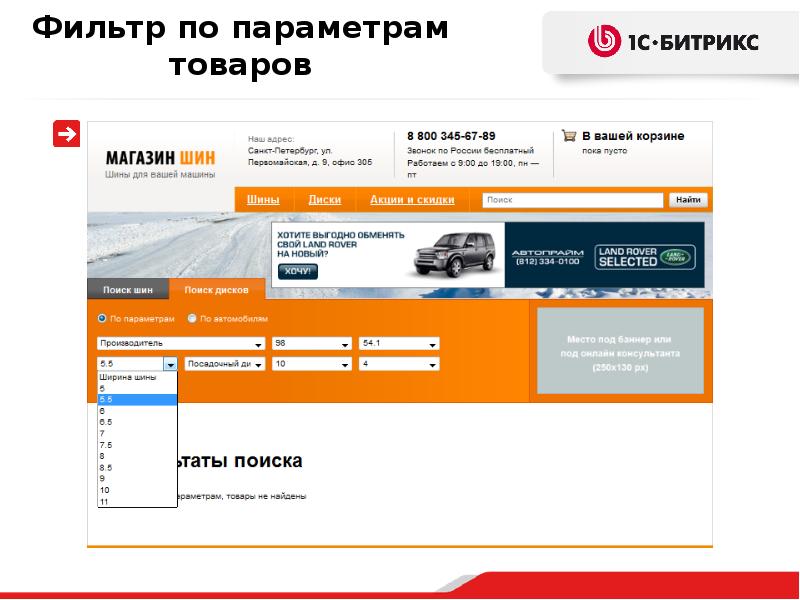Click the Звонок по России бесплатный text
The height and width of the screenshot is (600, 800).
tap(470, 151)
